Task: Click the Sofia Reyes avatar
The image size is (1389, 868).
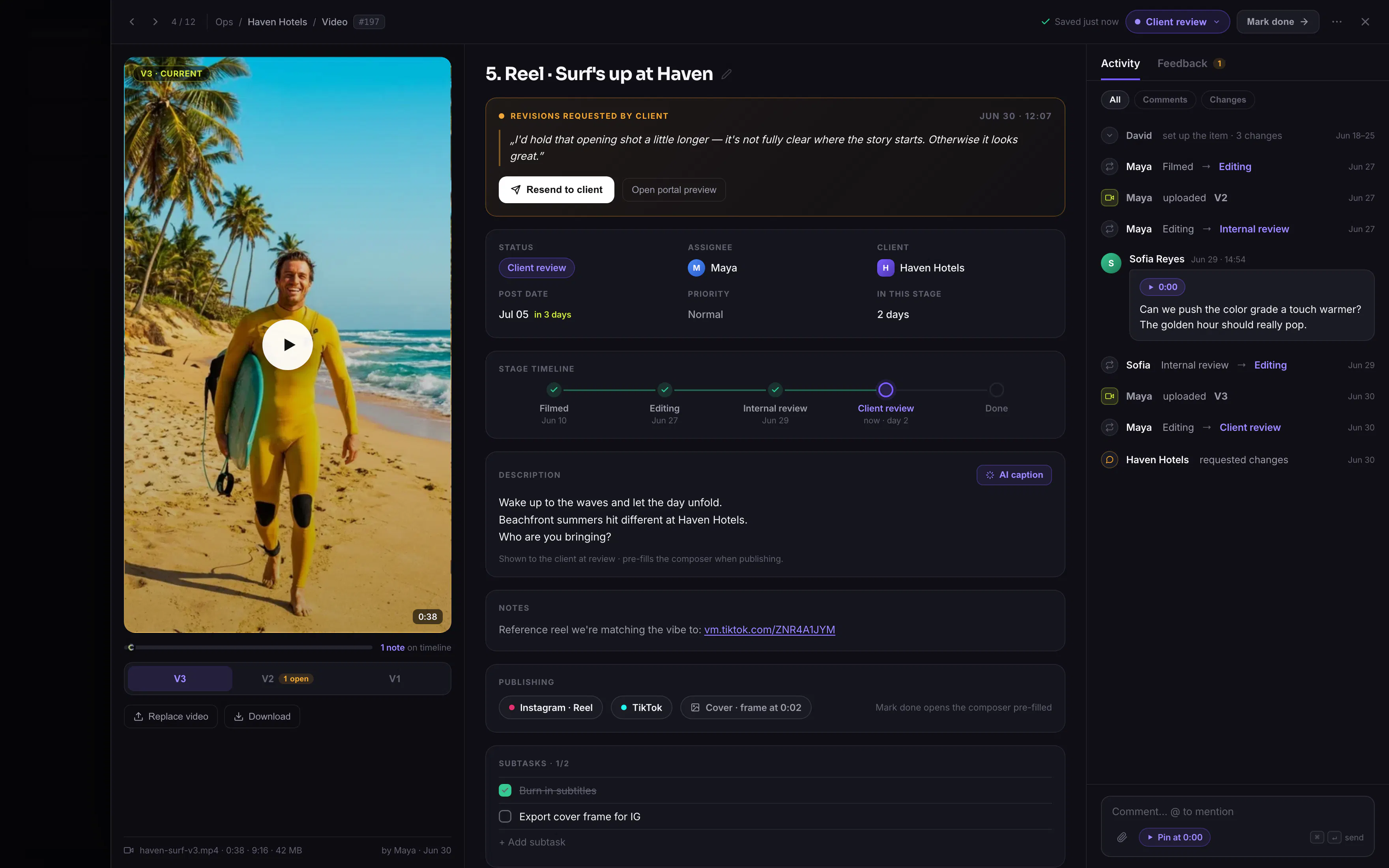Action: (x=1111, y=263)
